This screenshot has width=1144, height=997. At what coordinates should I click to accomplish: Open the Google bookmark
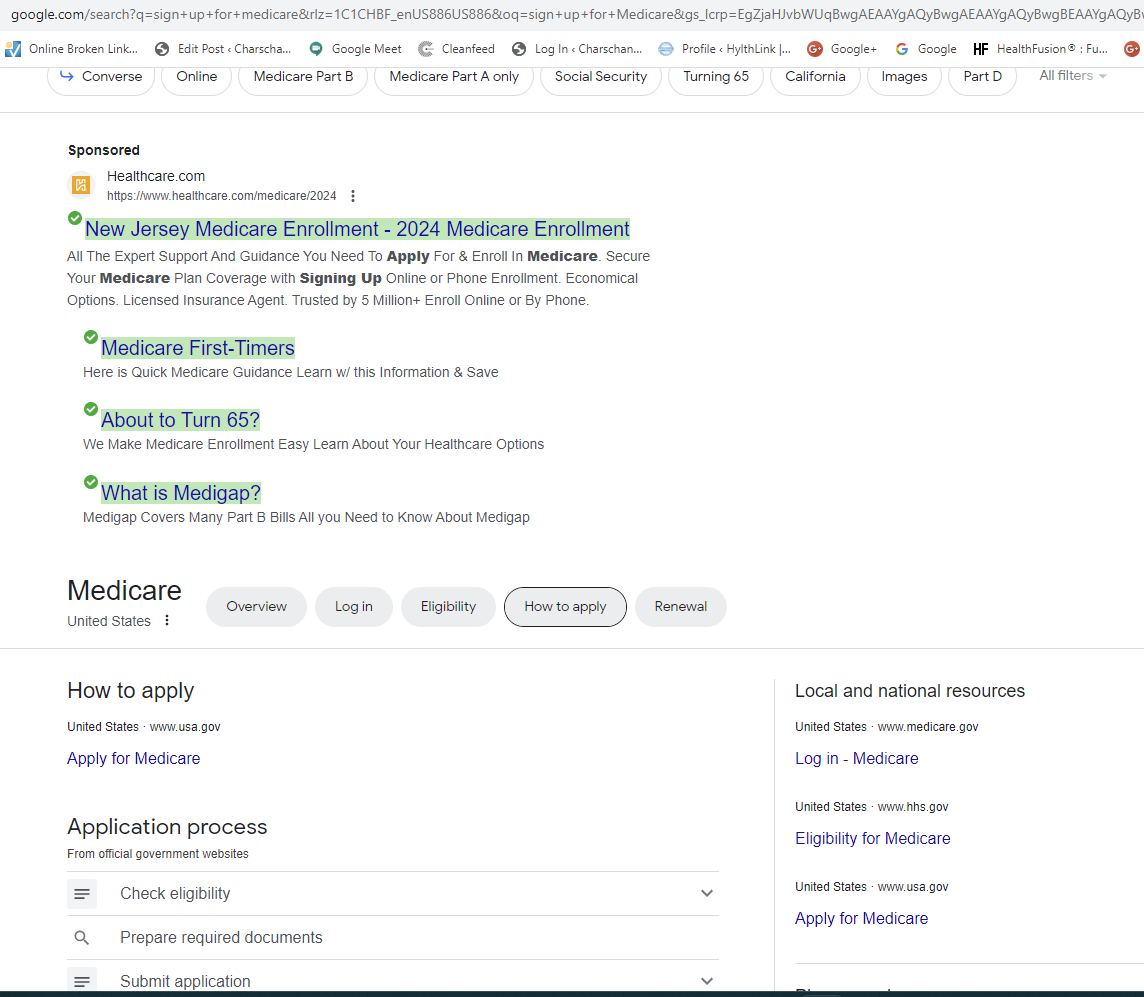[926, 49]
